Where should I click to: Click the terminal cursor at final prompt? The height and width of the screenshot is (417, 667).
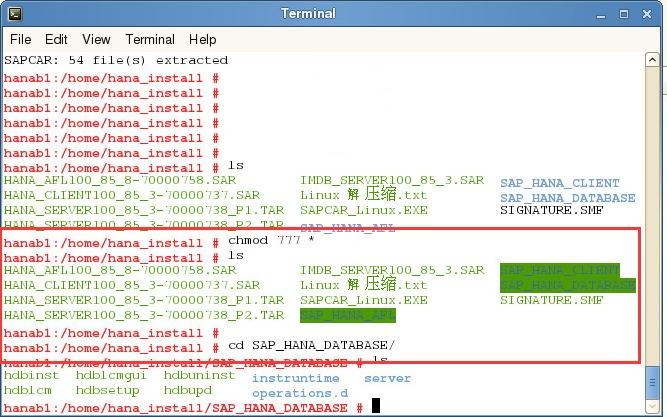(376, 406)
